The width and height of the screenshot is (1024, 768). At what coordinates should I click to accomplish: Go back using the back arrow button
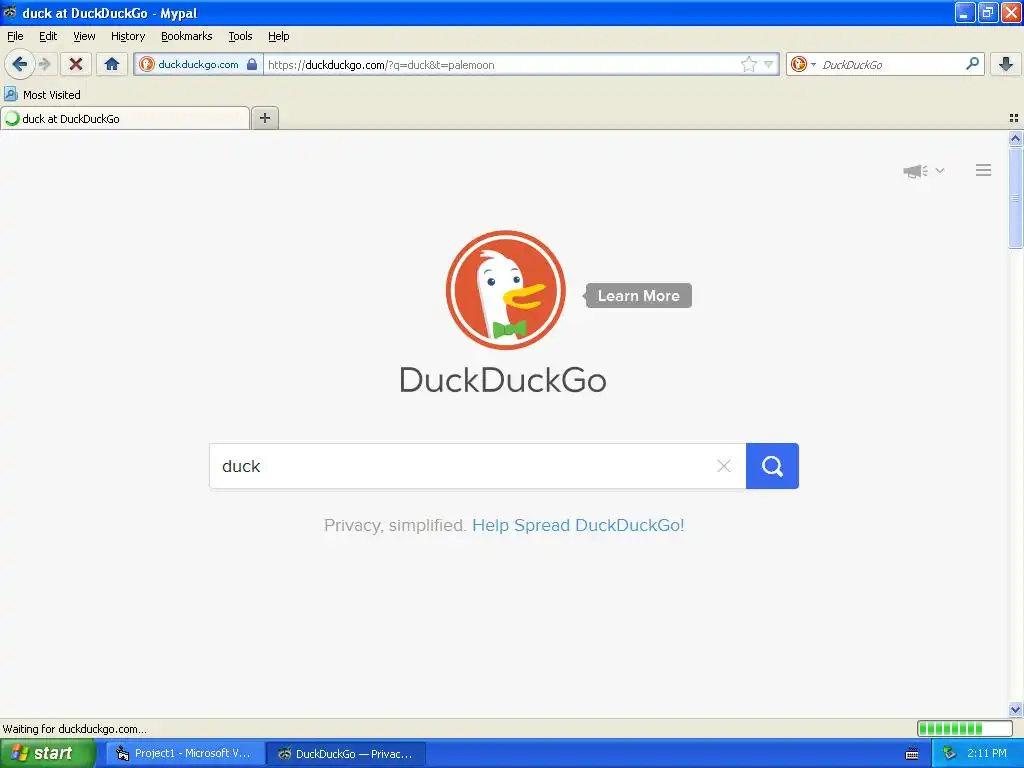click(20, 64)
